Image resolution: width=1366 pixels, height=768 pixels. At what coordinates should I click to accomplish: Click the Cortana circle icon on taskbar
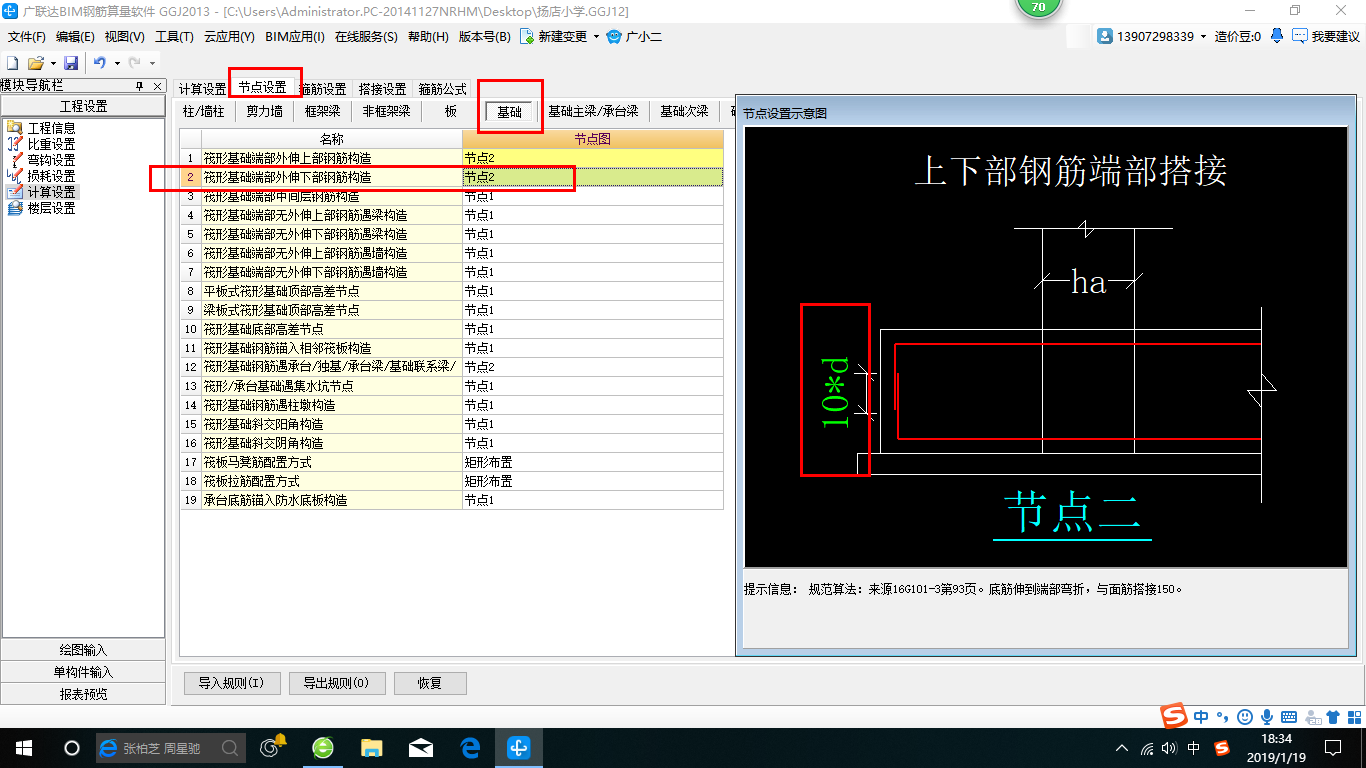(71, 747)
